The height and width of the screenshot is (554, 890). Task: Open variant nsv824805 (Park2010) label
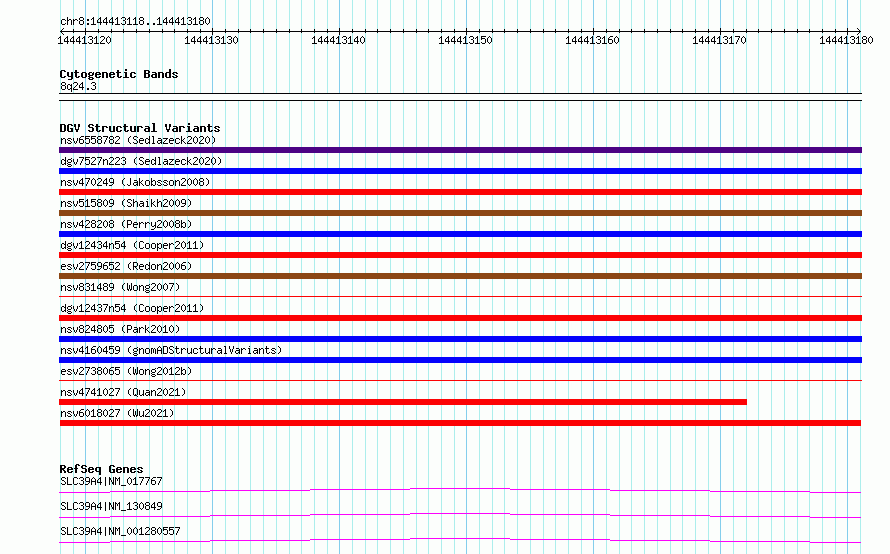pos(120,329)
